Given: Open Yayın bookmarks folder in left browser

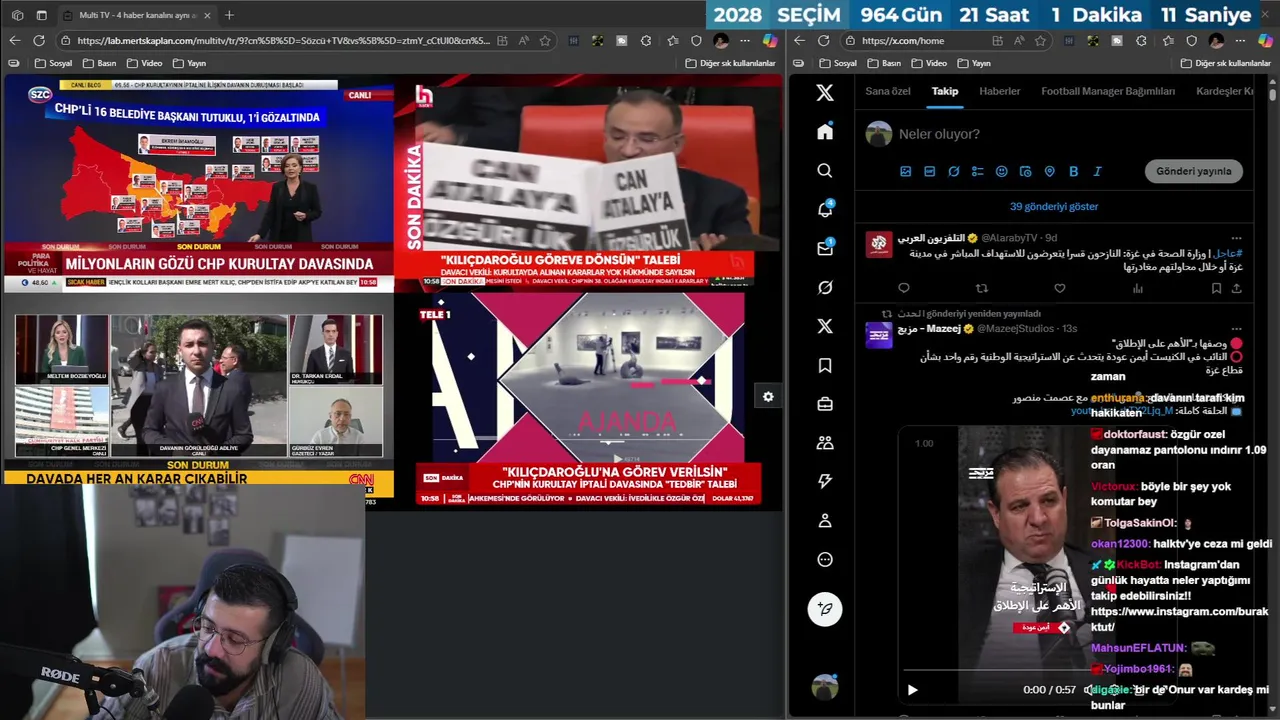Looking at the screenshot, I should (189, 63).
